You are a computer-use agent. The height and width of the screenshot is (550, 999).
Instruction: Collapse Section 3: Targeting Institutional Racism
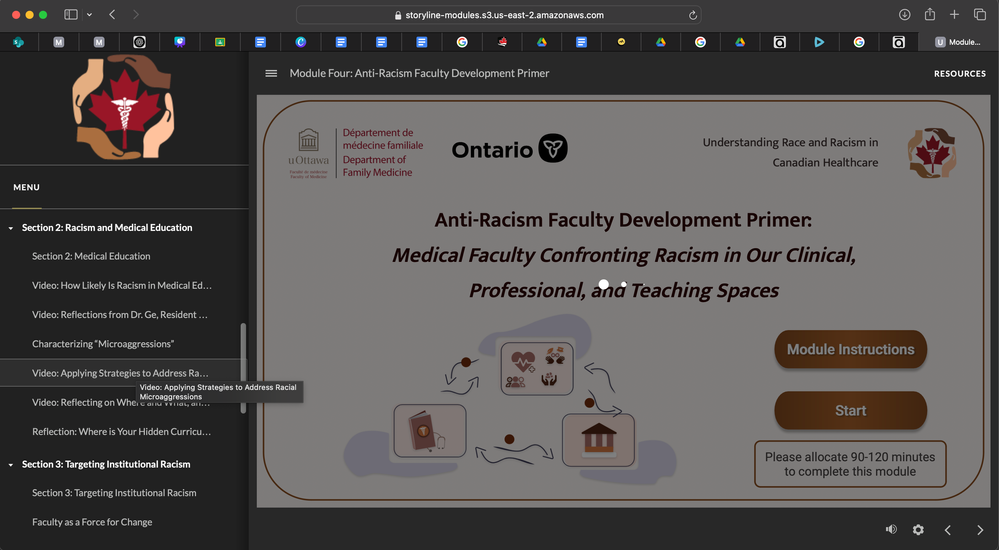[x=11, y=465]
